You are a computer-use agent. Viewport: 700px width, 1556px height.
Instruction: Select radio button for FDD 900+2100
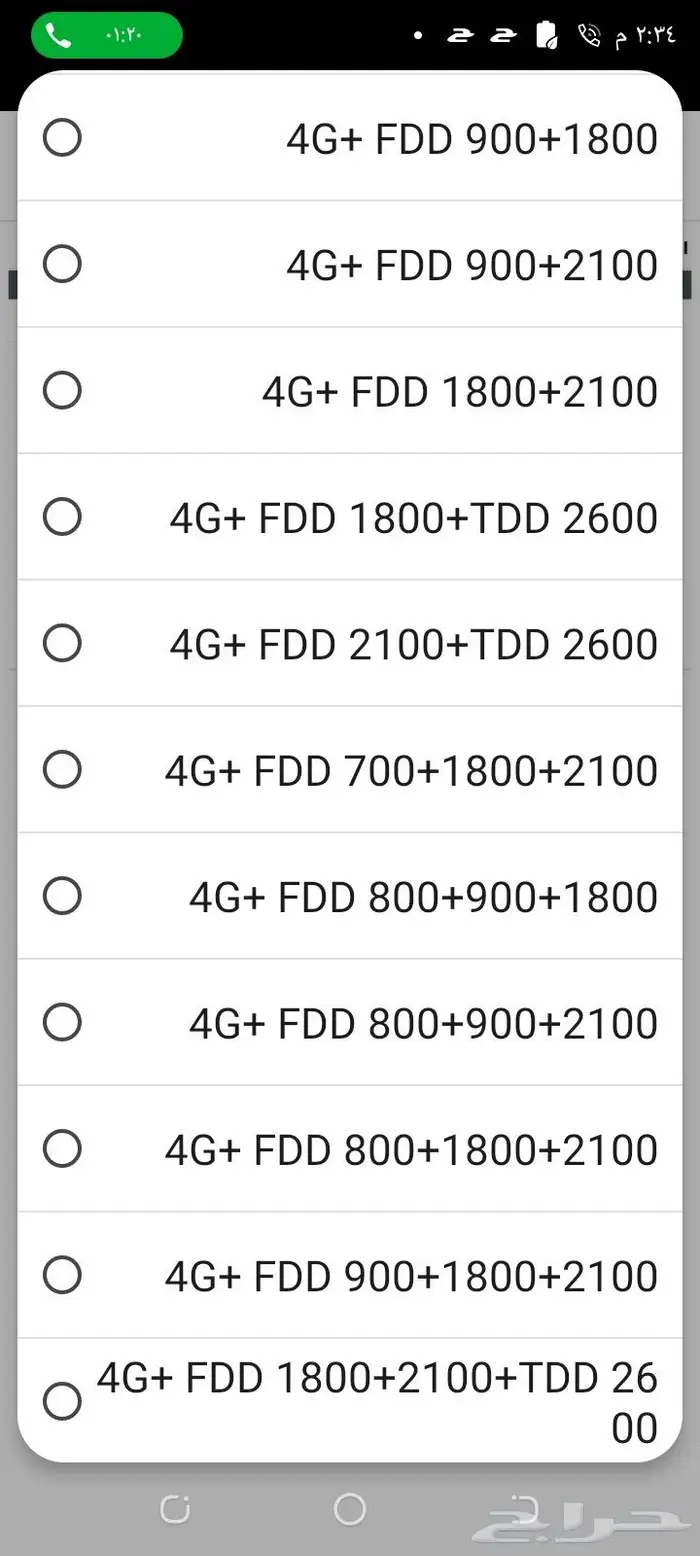tap(62, 265)
